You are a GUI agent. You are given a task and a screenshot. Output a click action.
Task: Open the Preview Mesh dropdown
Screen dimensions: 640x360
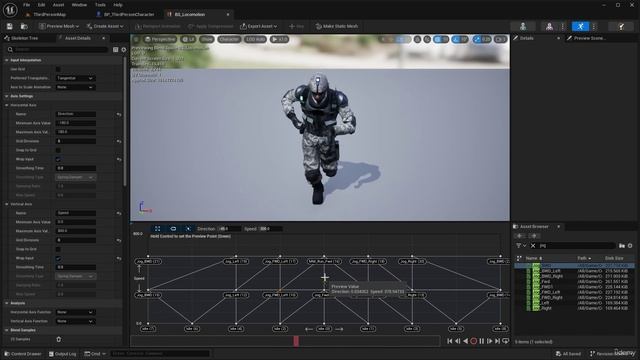coord(59,26)
